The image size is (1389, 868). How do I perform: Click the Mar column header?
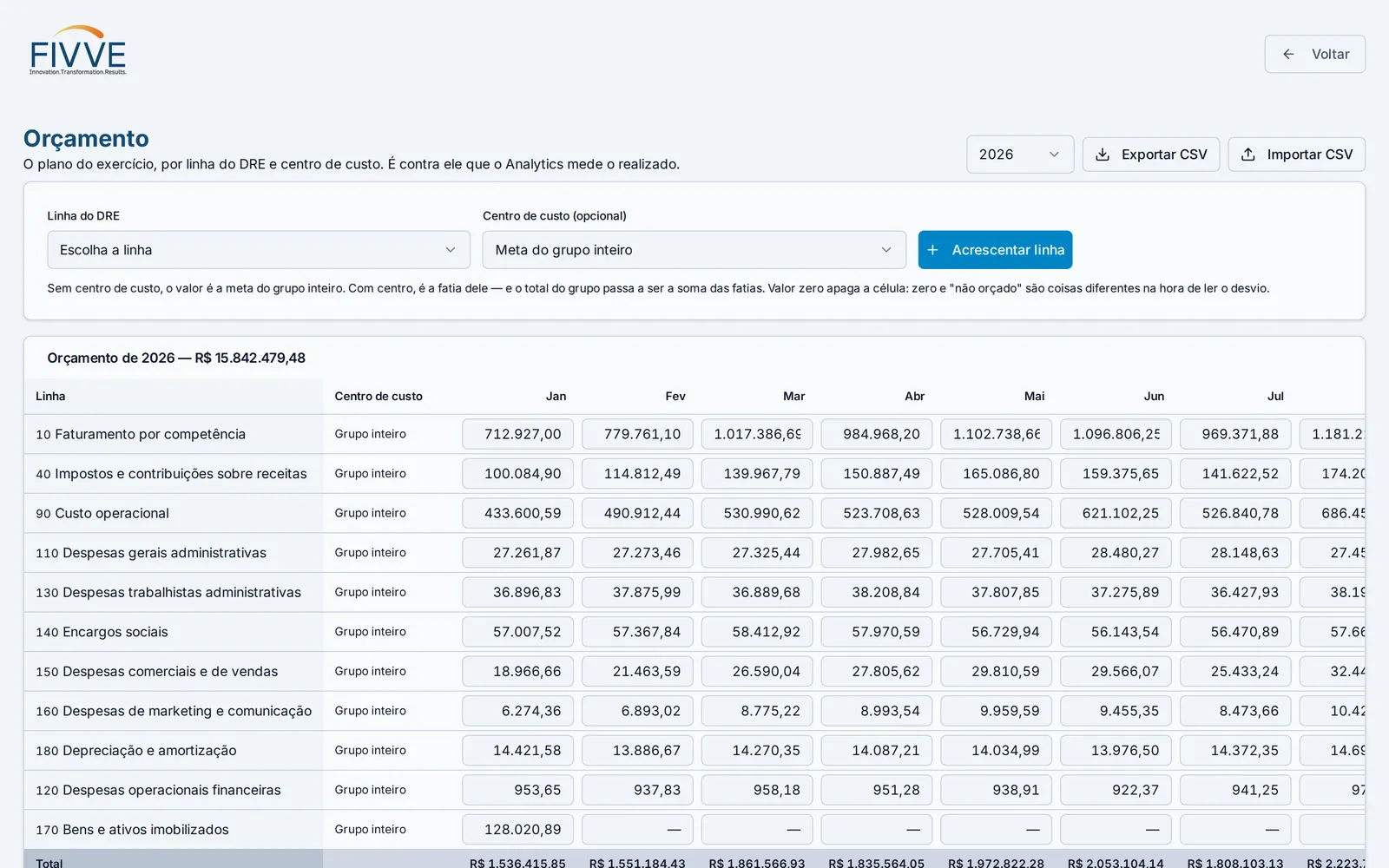coord(793,396)
